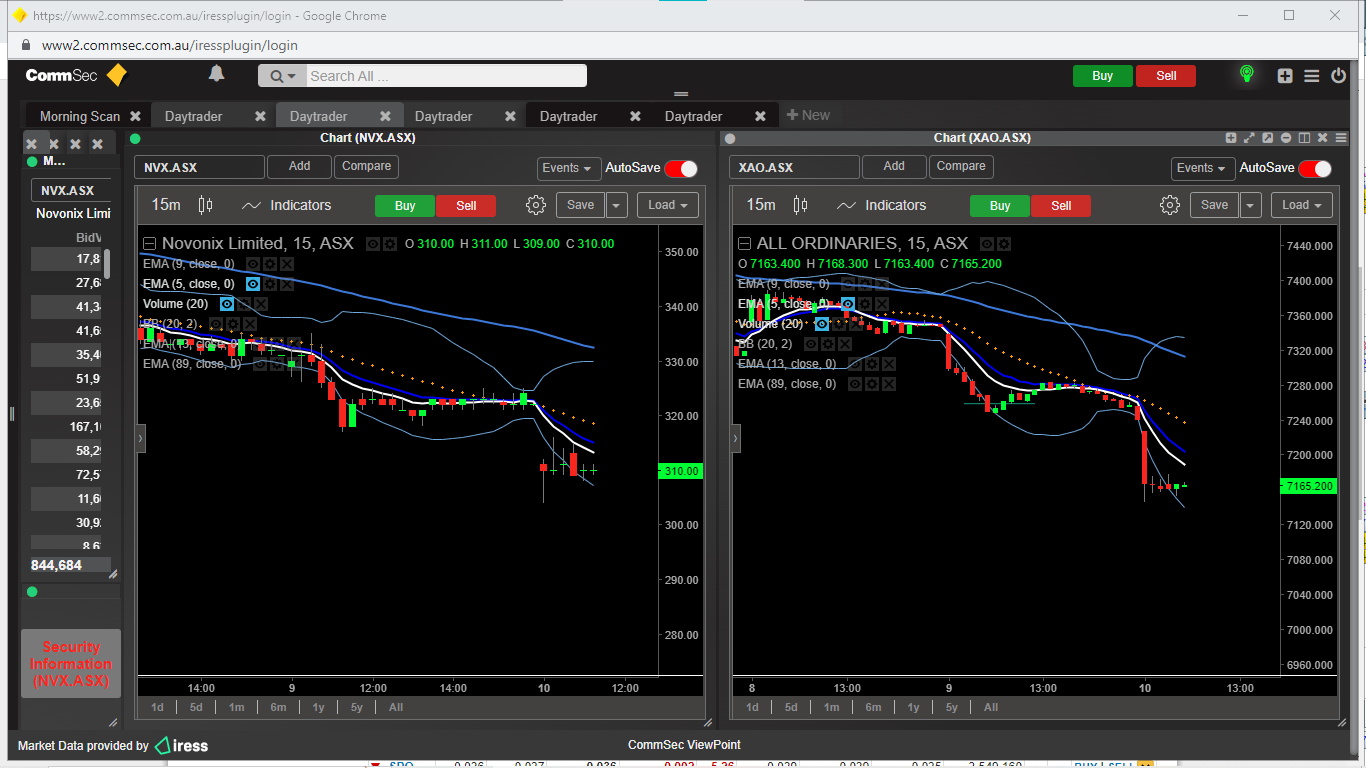Click the split-panel icon in XAO title bar

(x=1303, y=138)
